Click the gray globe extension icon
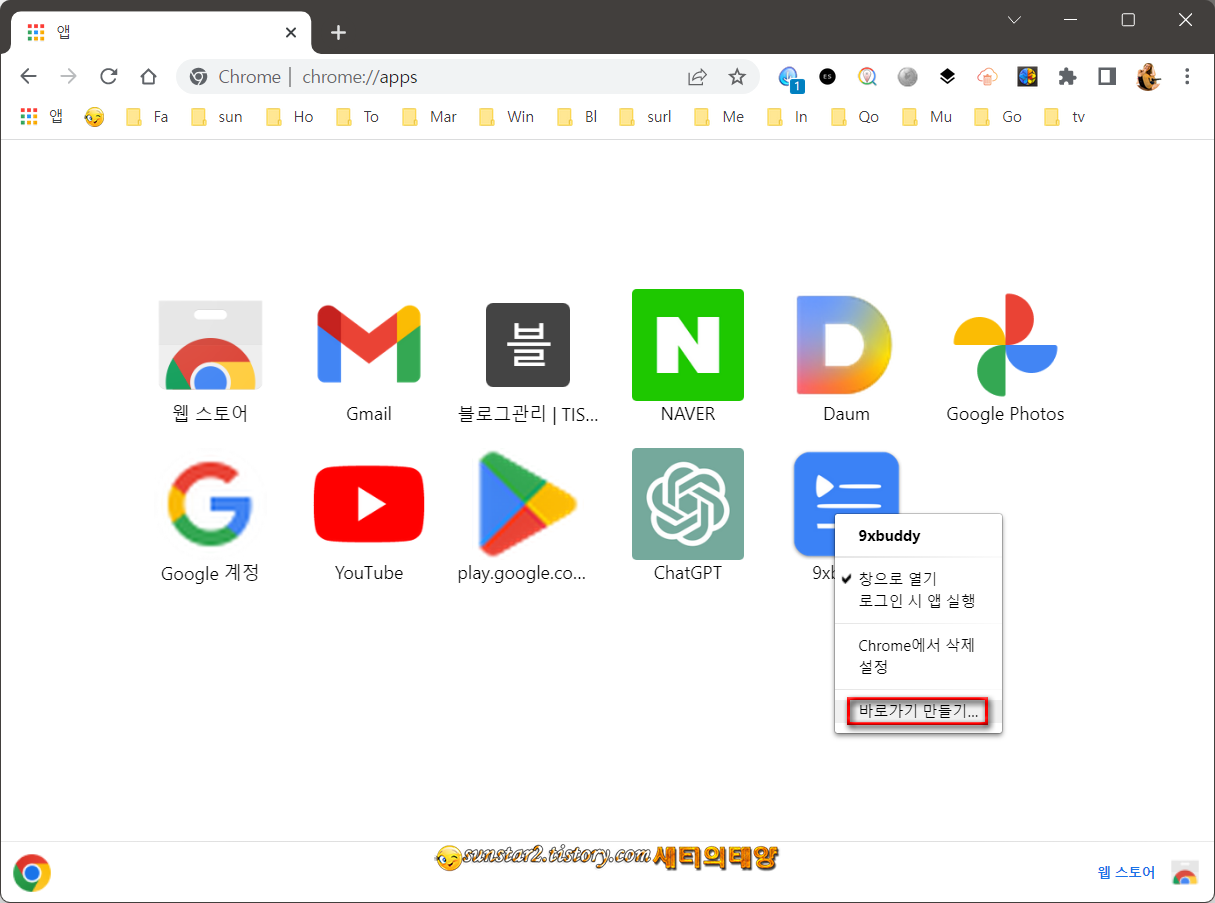This screenshot has width=1215, height=903. tap(907, 77)
